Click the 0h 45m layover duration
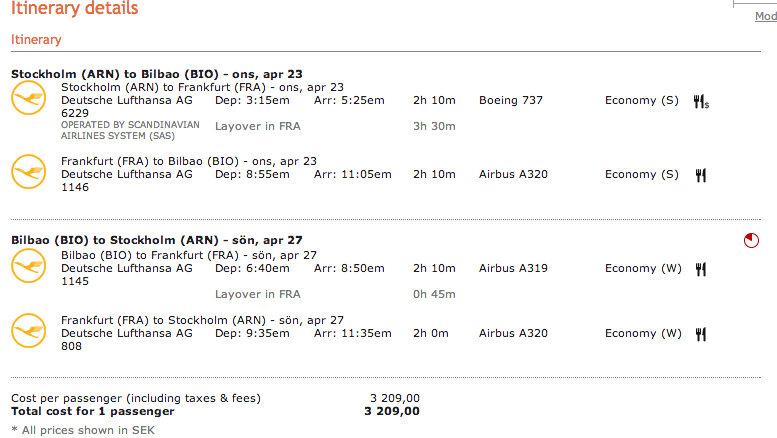 [x=435, y=294]
